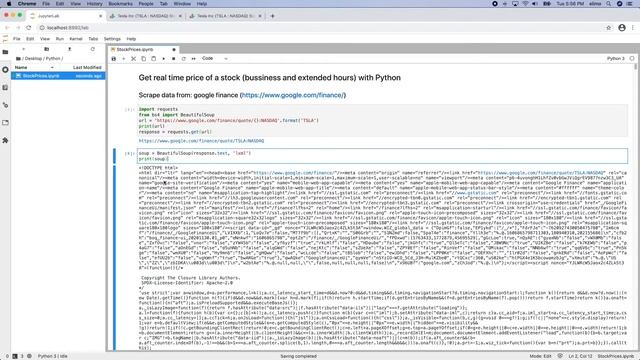Open the File Browser sidebar tab

5,52
